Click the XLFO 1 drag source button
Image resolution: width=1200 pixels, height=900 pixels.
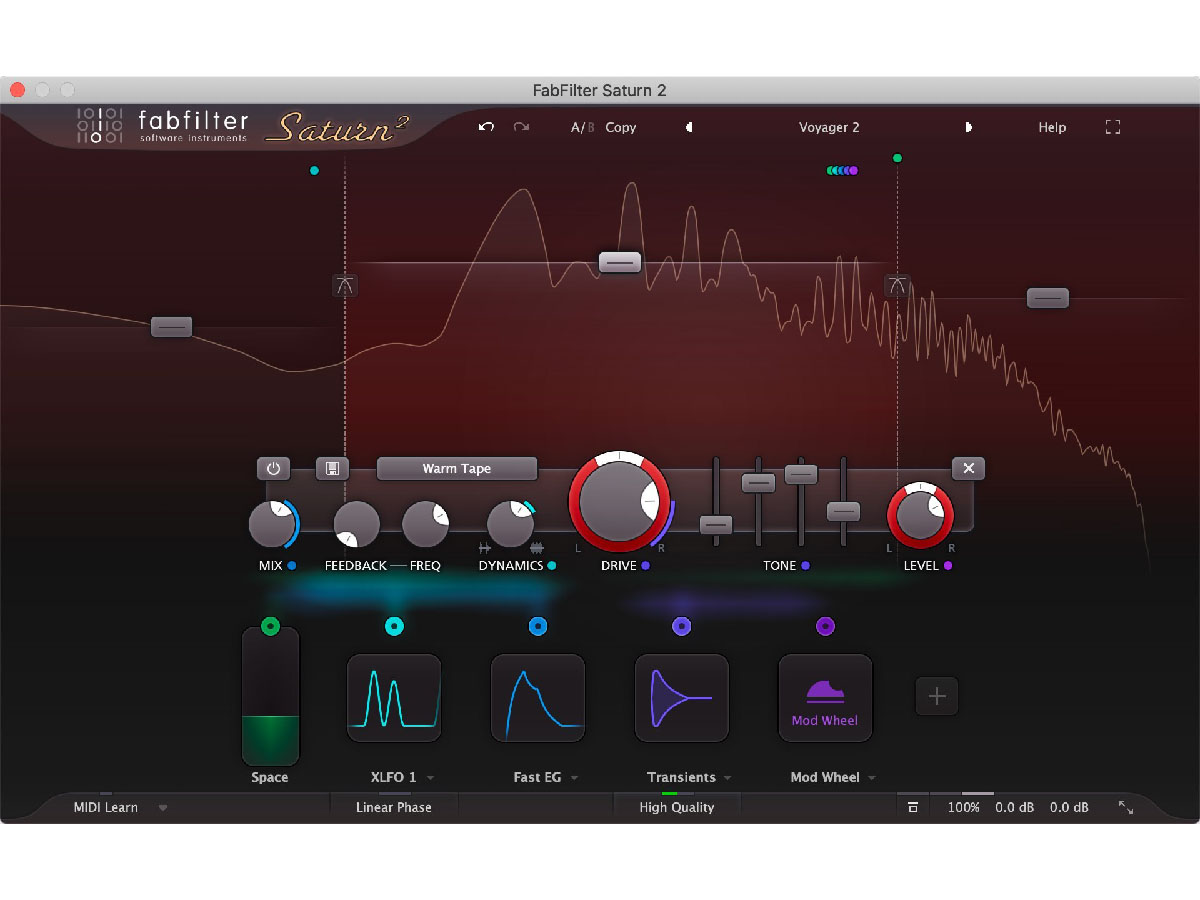click(x=394, y=626)
